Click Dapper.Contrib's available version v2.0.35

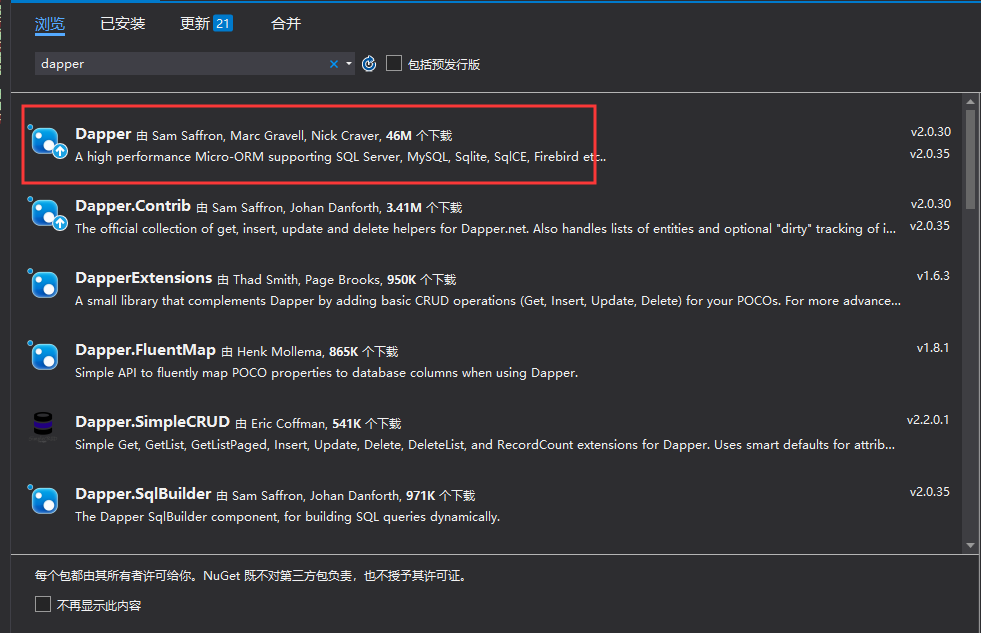coord(930,225)
